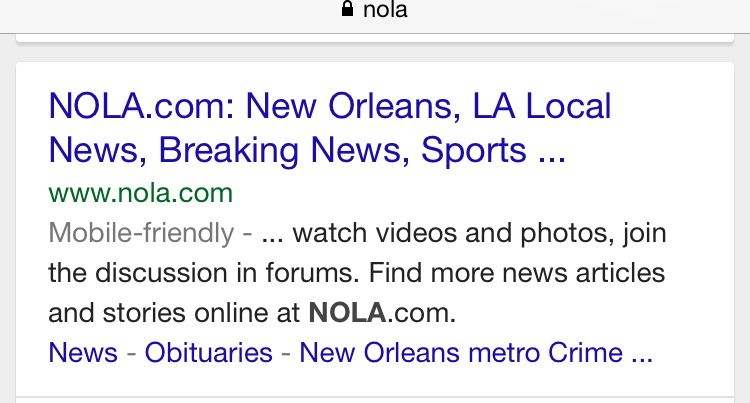Click the bold NOLA word in snippet

pos(347,313)
